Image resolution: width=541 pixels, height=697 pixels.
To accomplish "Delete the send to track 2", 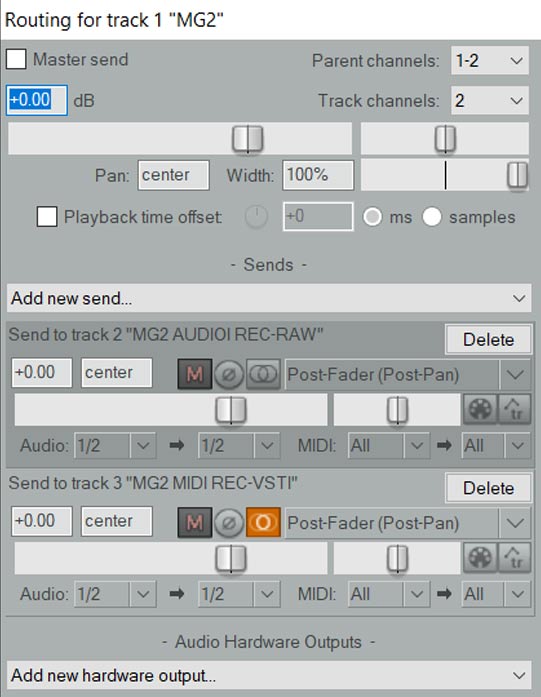I will 488,340.
